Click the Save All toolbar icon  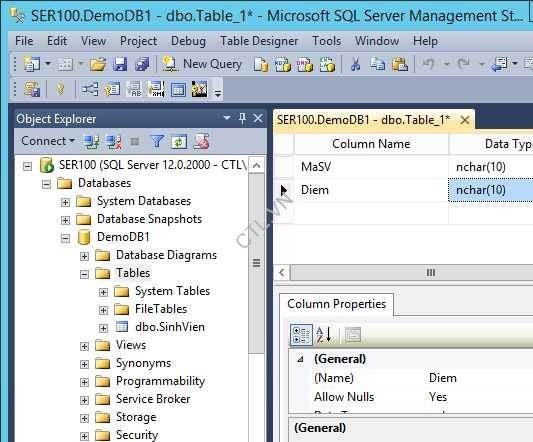142,64
